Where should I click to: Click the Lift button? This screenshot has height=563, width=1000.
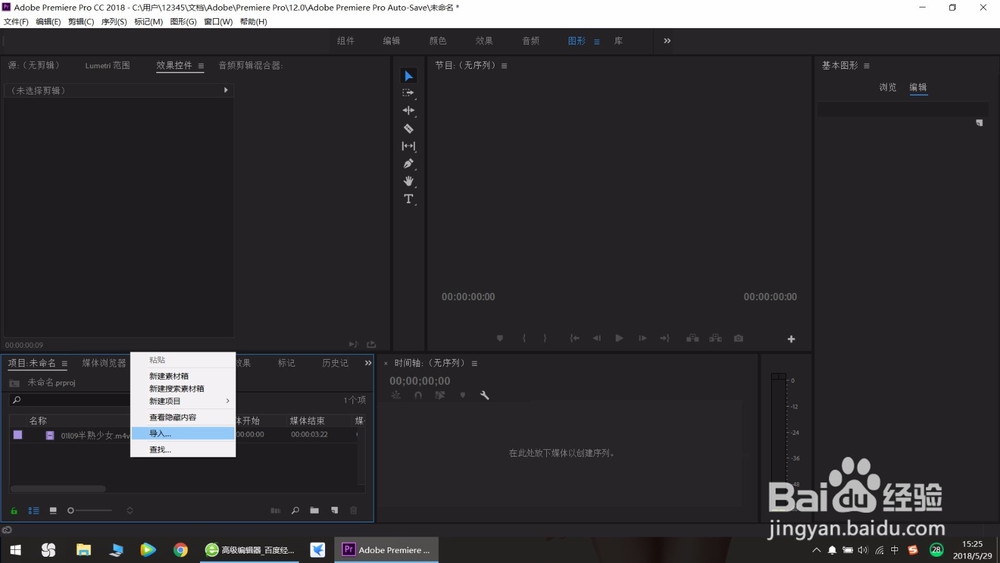pyautogui.click(x=692, y=339)
